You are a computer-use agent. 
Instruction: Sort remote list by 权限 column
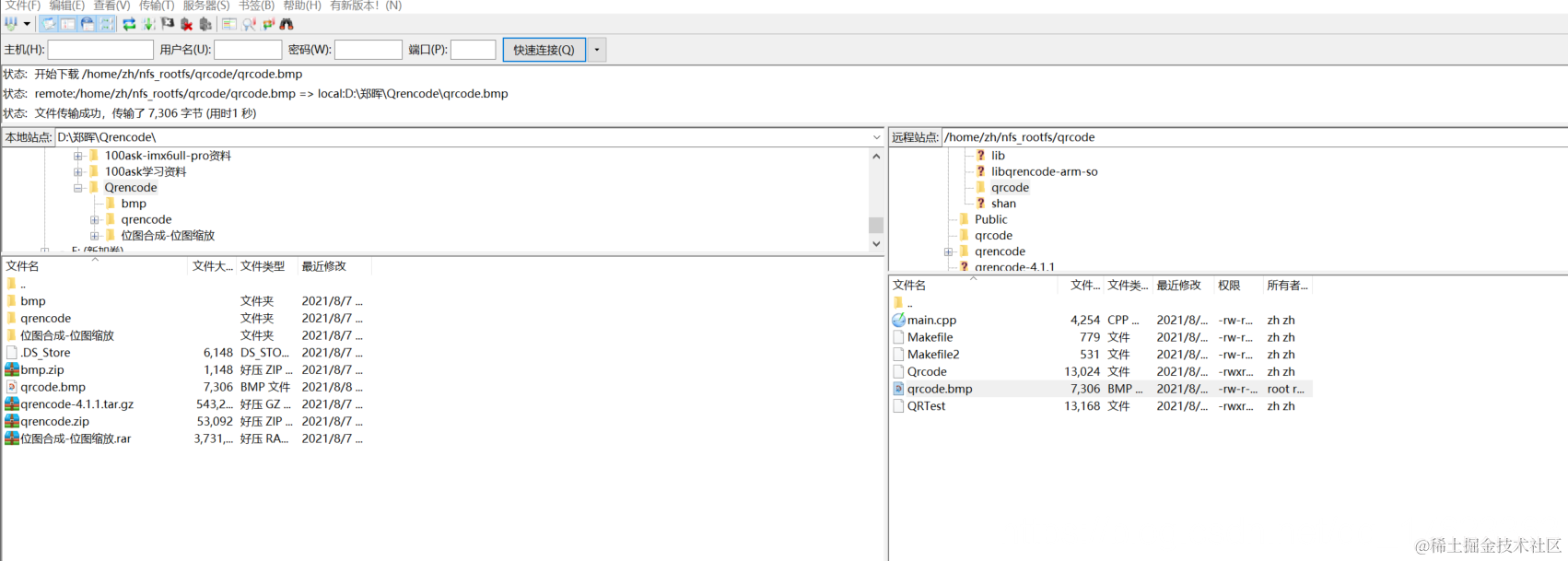(1236, 286)
